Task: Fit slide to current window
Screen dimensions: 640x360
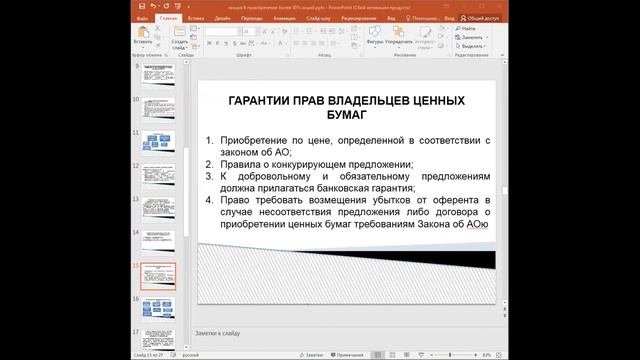Action: pos(499,355)
